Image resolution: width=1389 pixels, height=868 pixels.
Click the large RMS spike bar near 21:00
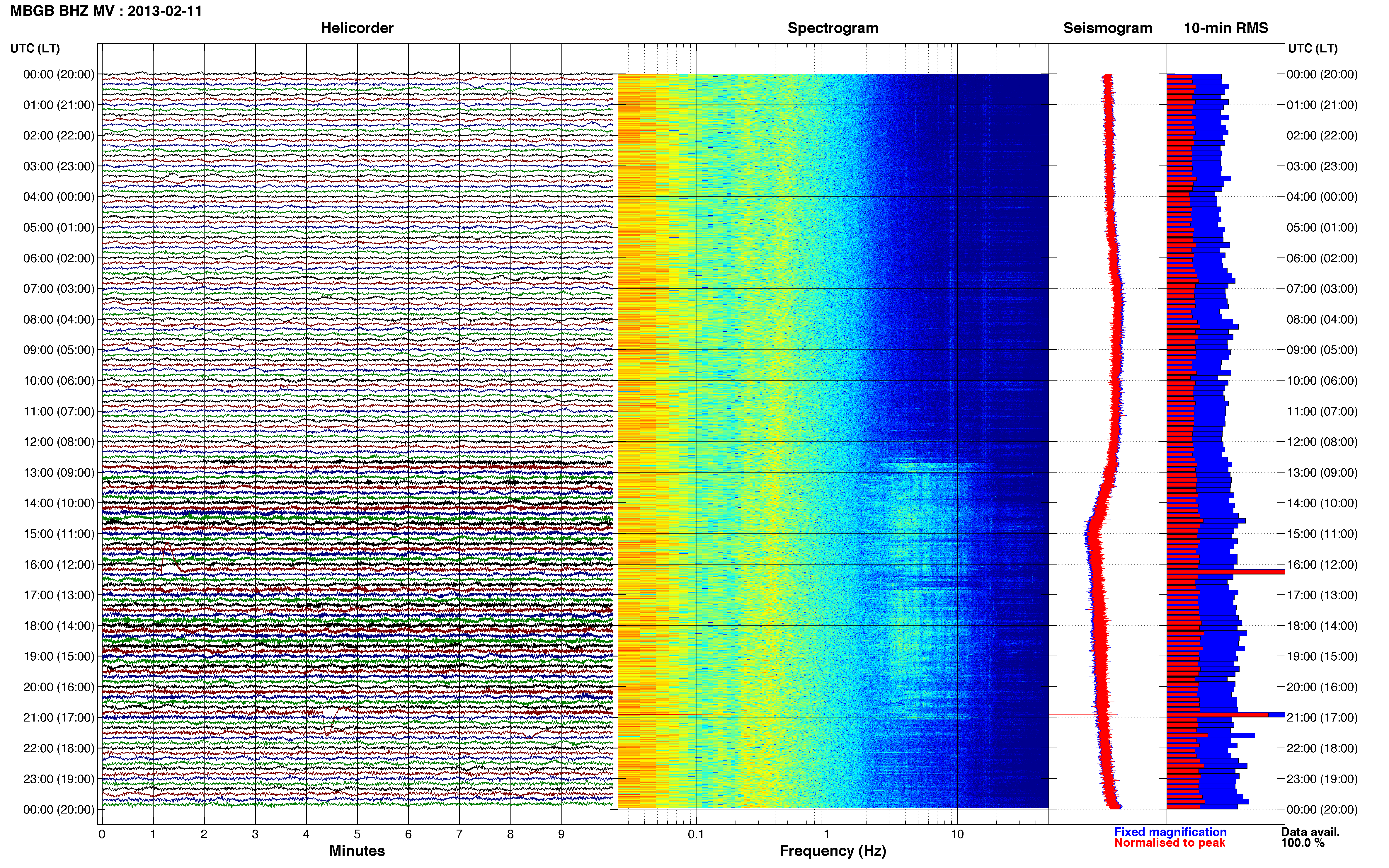point(1225,715)
